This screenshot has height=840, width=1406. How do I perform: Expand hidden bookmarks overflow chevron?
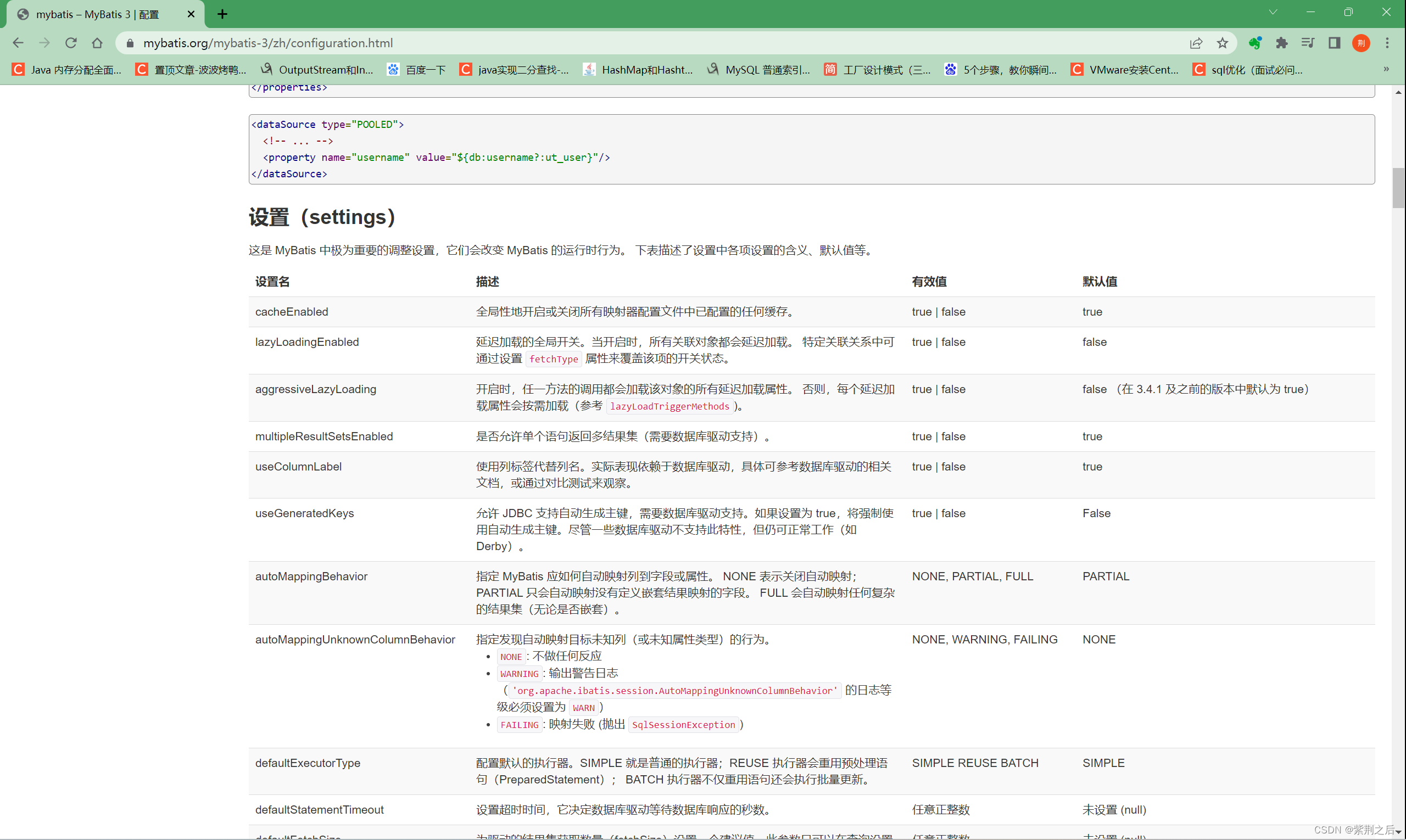(1386, 69)
